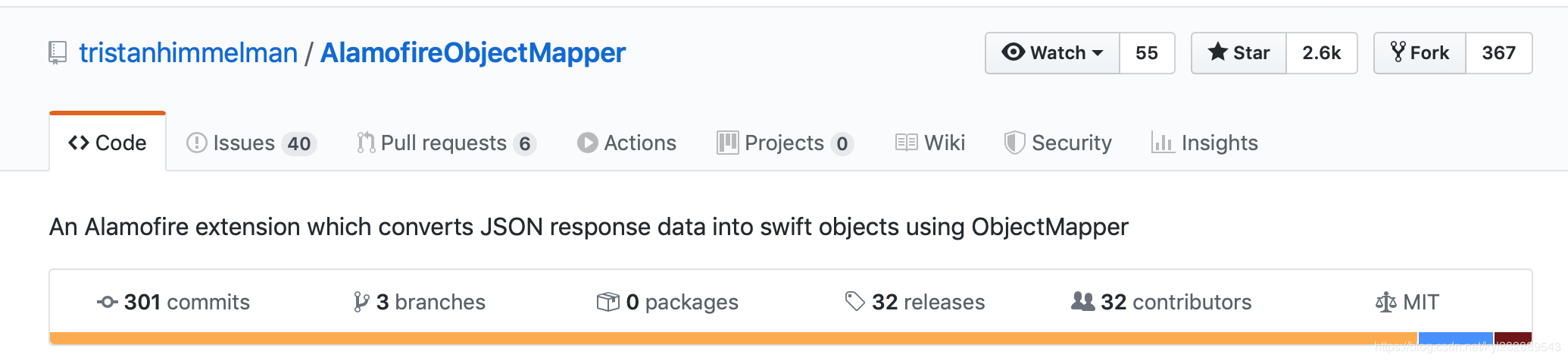
Task: View the Insights tab
Action: pos(1204,143)
